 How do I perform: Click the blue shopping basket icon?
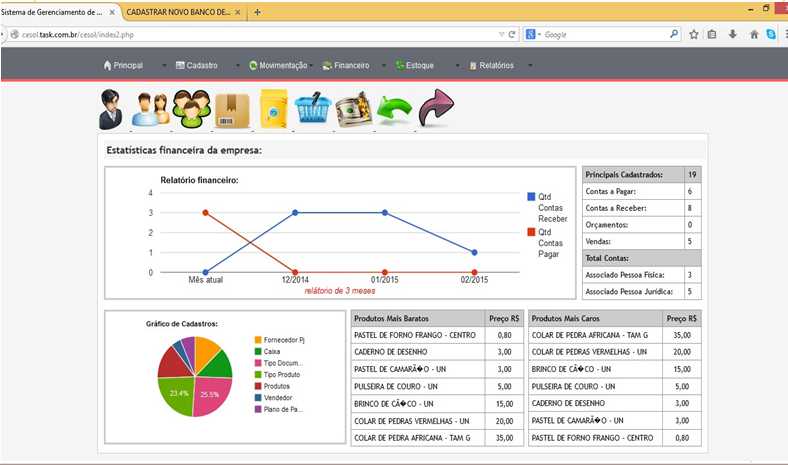314,109
